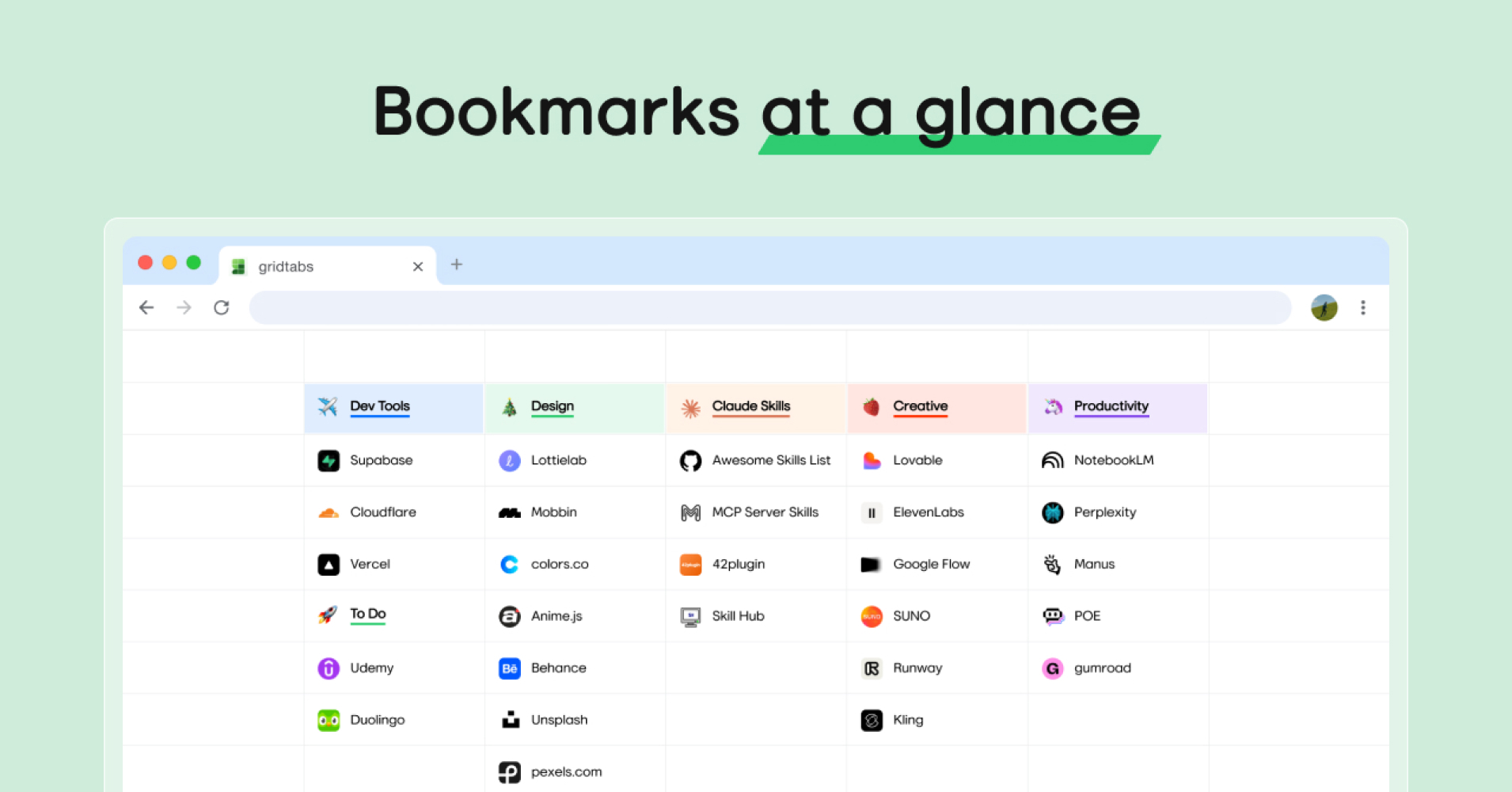Click the SUNO orange icon

[872, 617]
